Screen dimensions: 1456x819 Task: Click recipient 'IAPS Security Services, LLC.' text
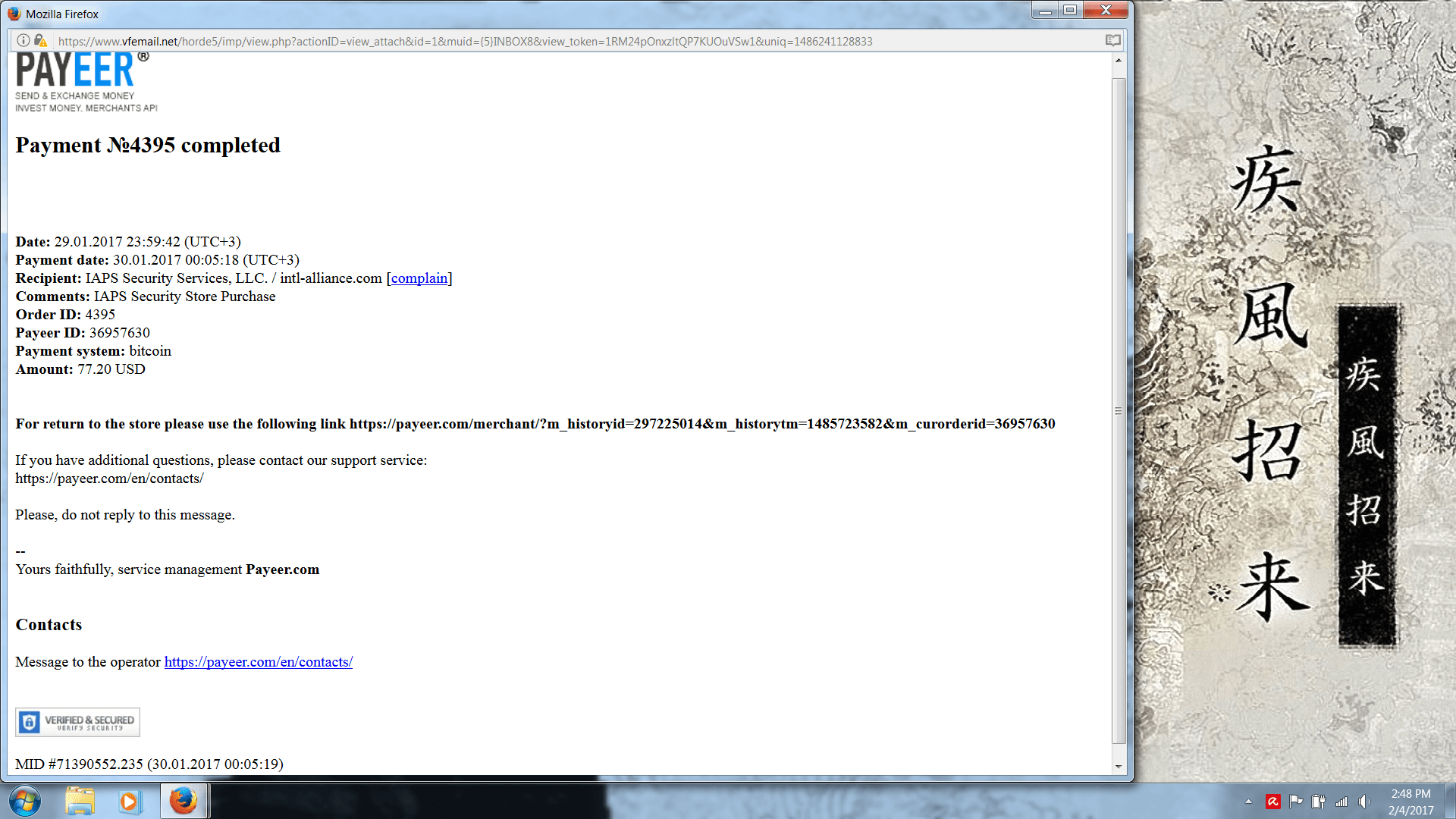pos(177,278)
